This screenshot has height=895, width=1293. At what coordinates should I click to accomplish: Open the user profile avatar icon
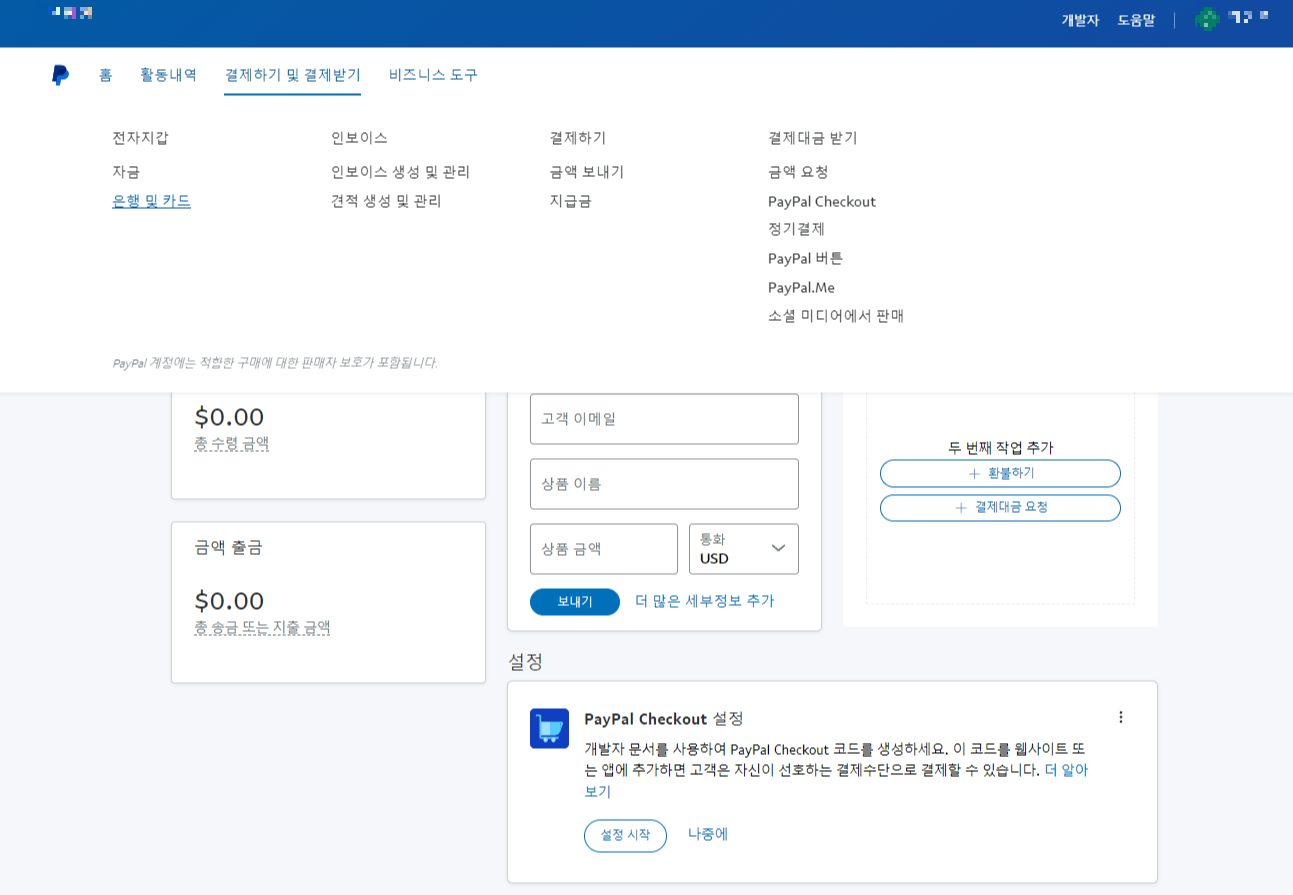[1207, 18]
